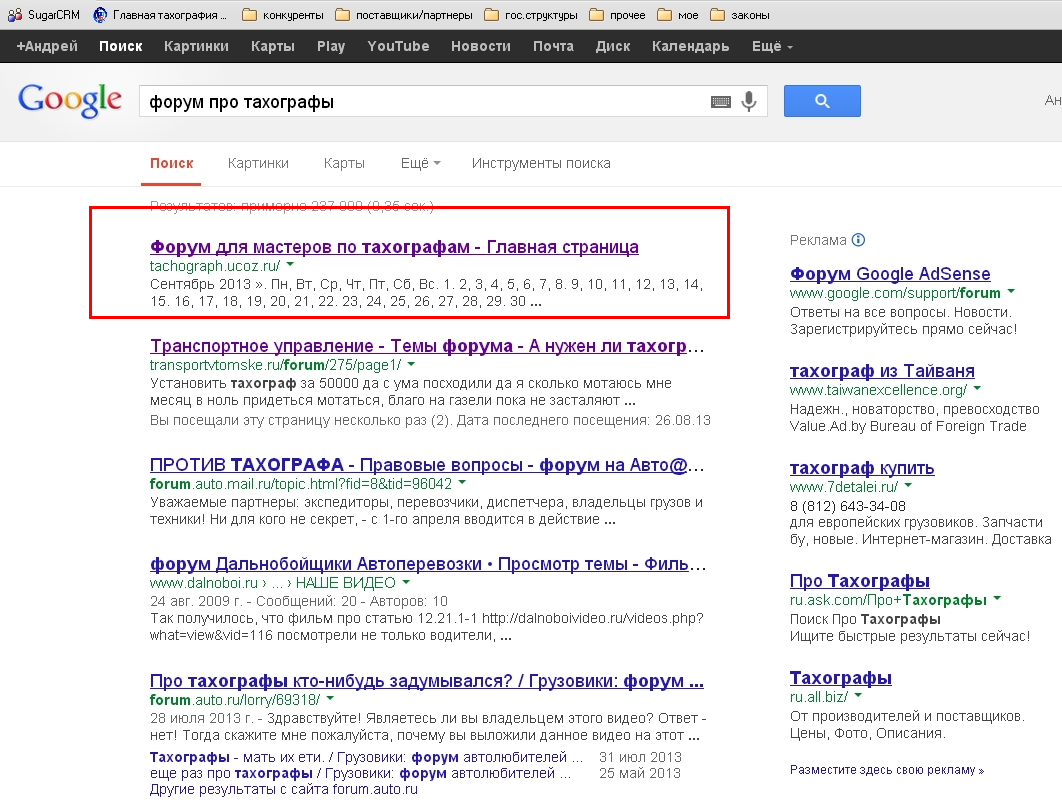The width and height of the screenshot is (1062, 812).
Task: Open Инструменты поиска options
Action: coord(541,163)
